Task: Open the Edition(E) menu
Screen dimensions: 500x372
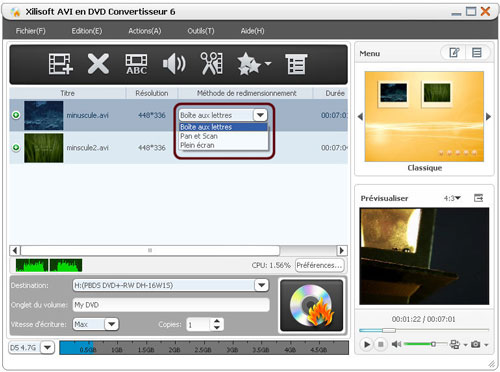Action: [x=87, y=31]
